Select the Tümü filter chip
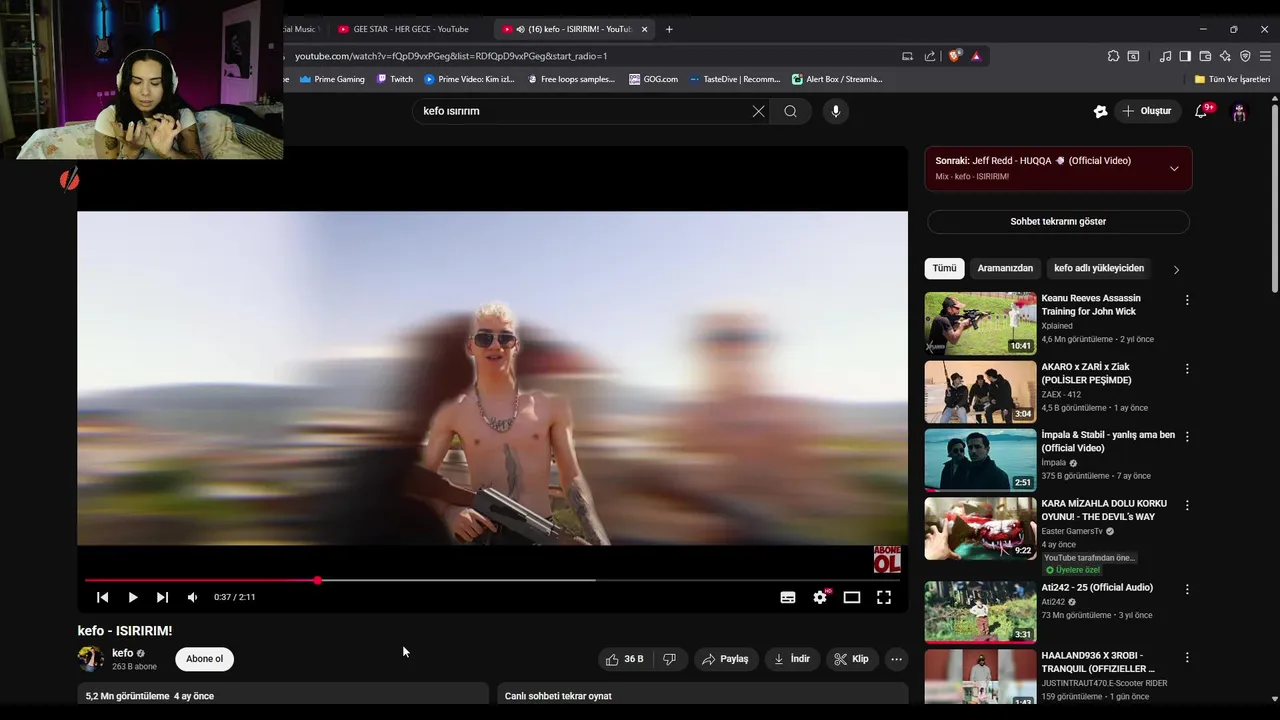 tap(944, 268)
